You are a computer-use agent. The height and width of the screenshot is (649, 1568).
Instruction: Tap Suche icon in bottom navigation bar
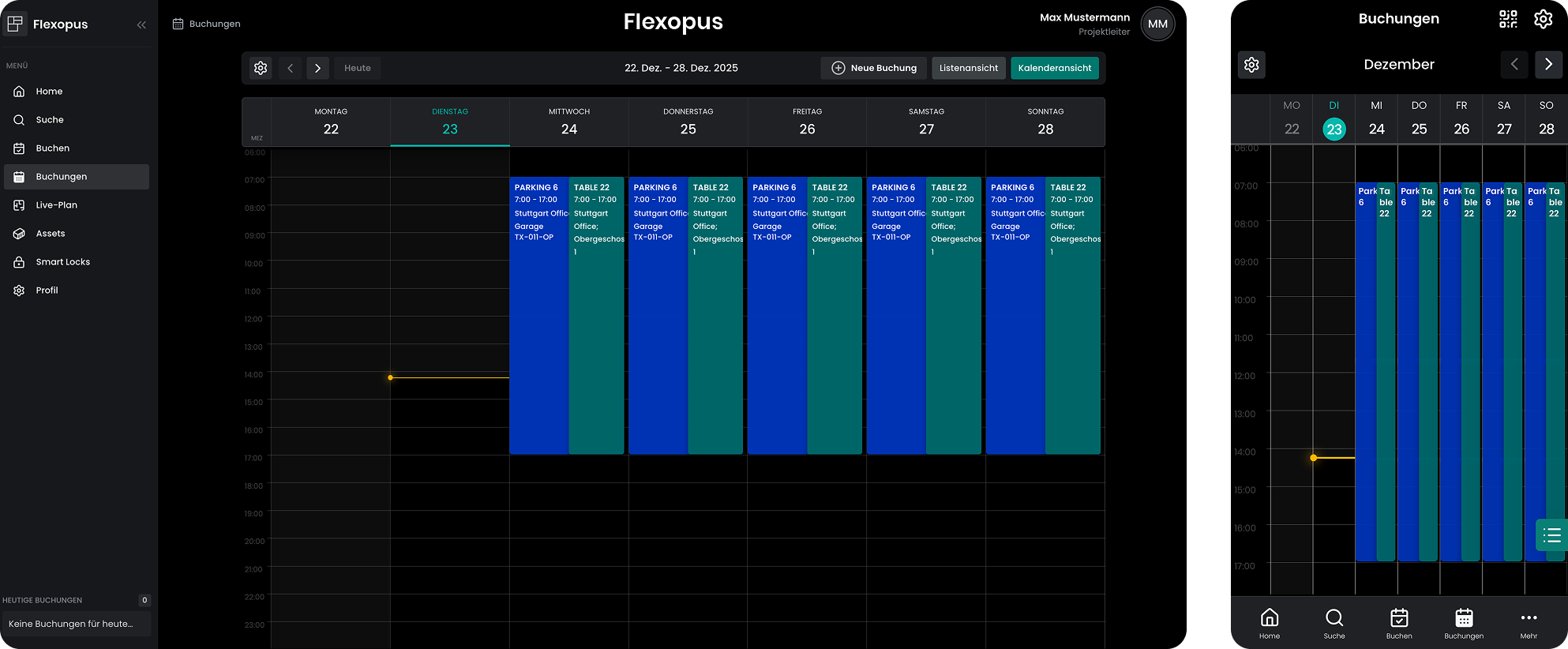pos(1334,622)
